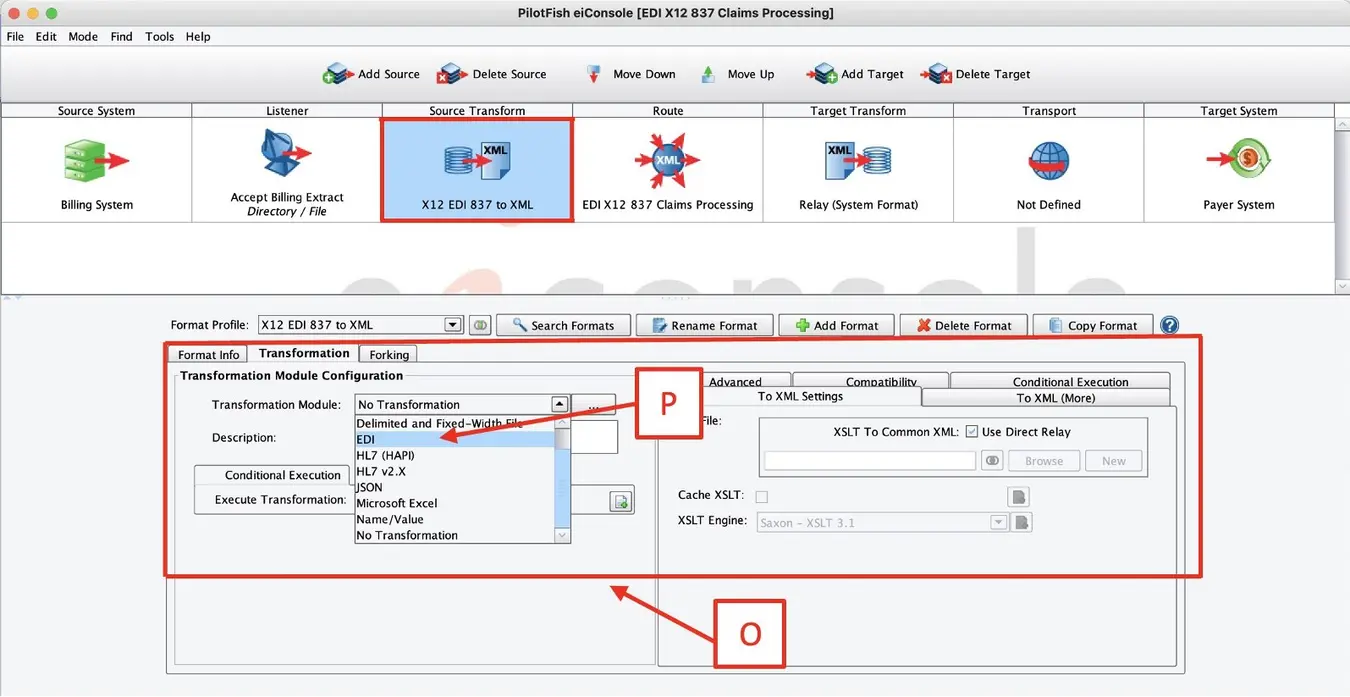This screenshot has height=697, width=1350.
Task: Open the Help menu
Action: [198, 36]
